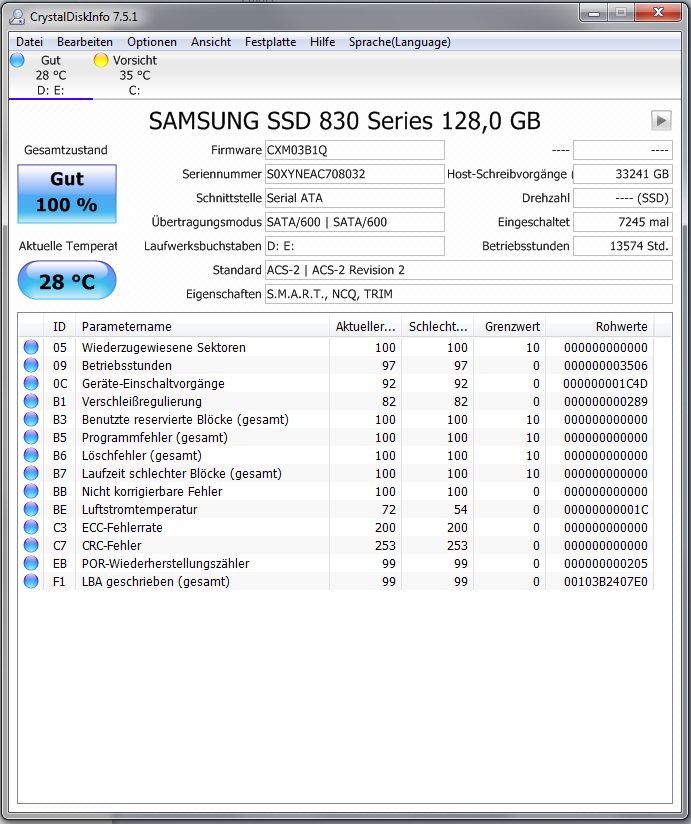Click the Gut 100 % health status button
Viewport: 691px width, 824px height.
coord(67,193)
